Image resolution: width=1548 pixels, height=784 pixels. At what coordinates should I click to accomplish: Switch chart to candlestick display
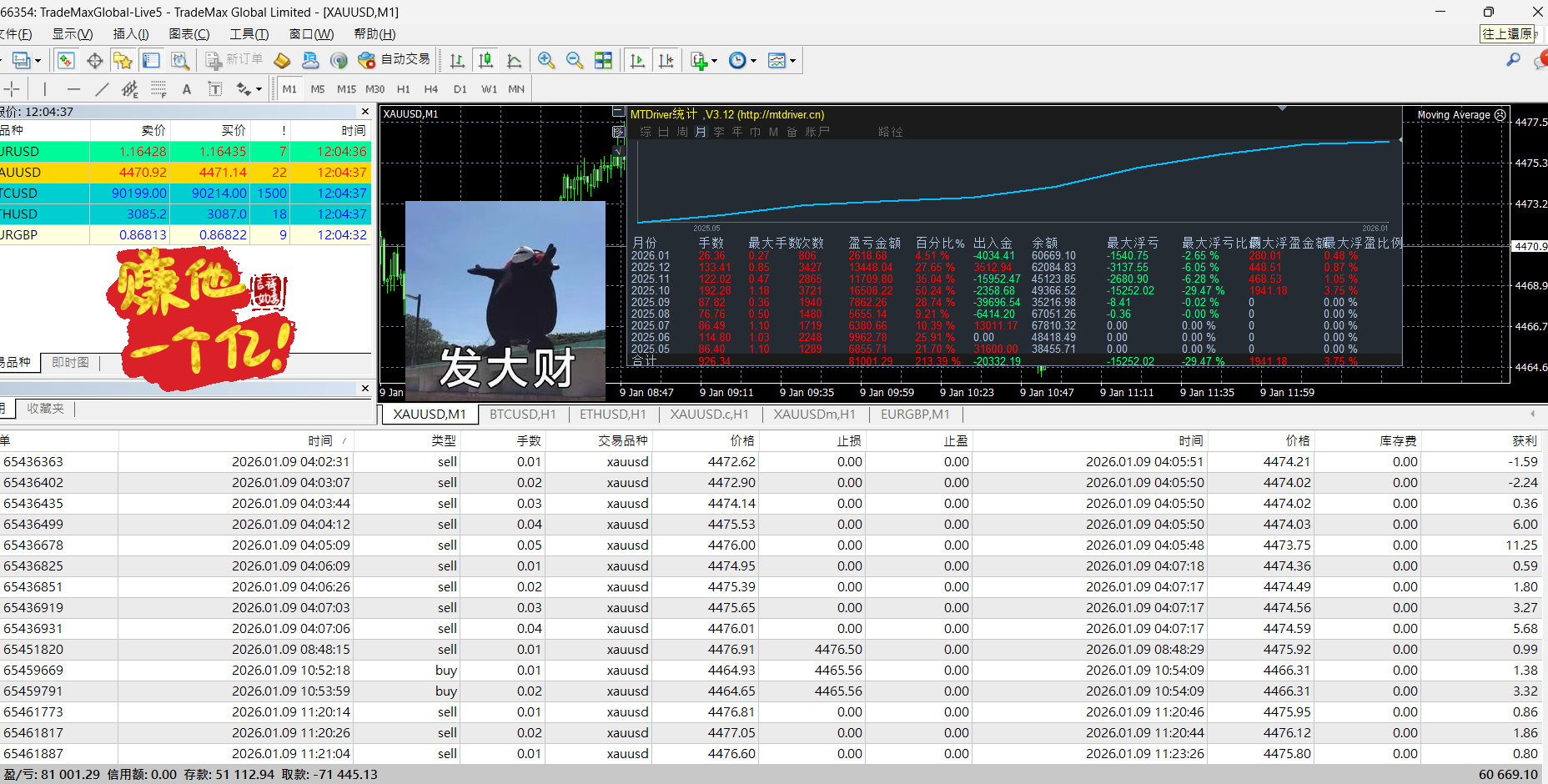485,60
